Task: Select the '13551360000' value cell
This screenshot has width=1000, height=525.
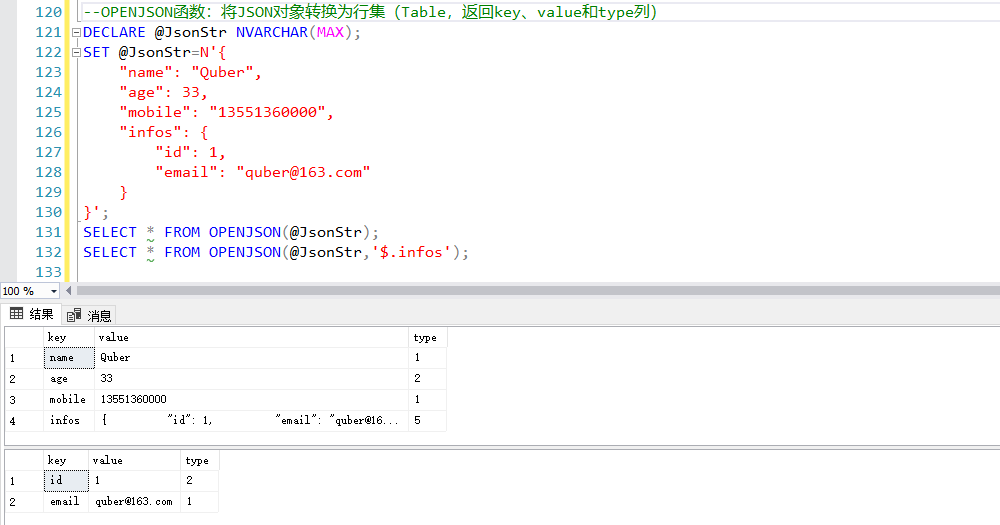Action: tap(251, 399)
